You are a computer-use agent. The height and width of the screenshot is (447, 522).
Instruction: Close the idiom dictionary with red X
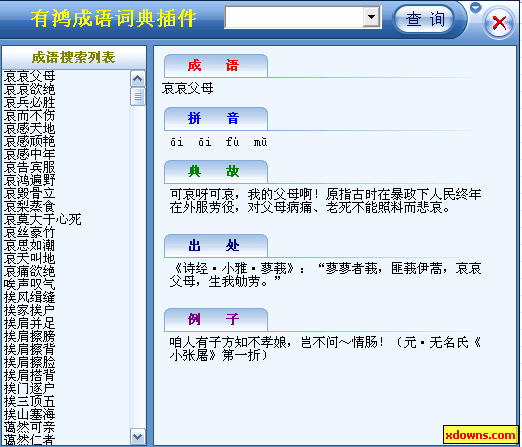tap(499, 23)
